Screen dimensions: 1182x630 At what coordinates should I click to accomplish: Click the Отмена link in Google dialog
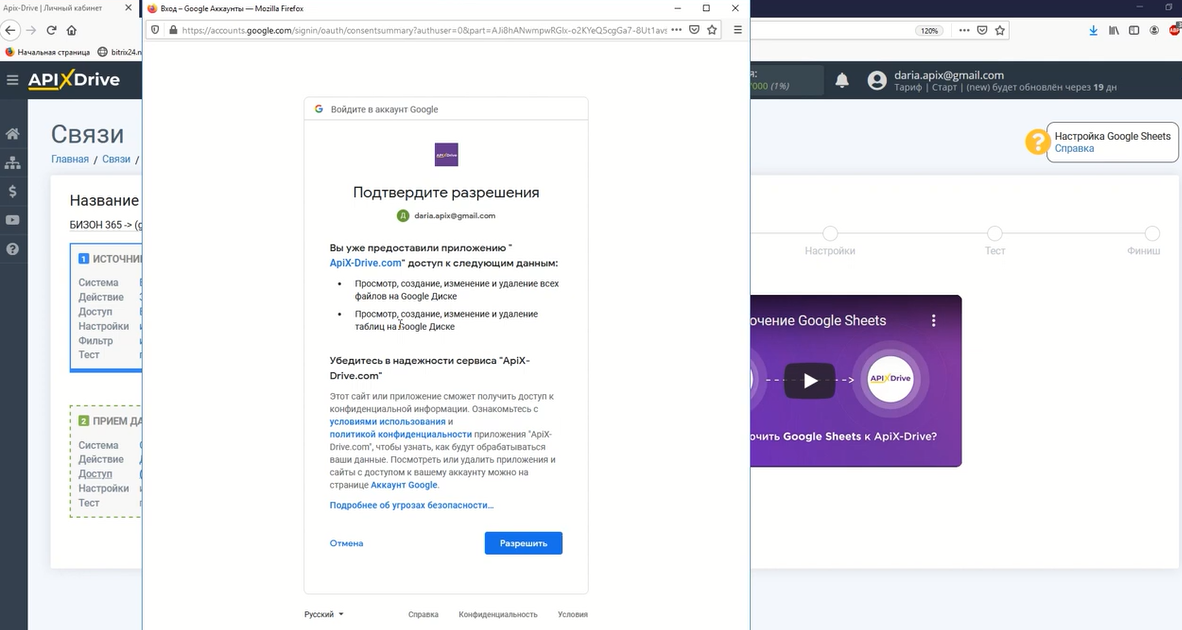(346, 543)
